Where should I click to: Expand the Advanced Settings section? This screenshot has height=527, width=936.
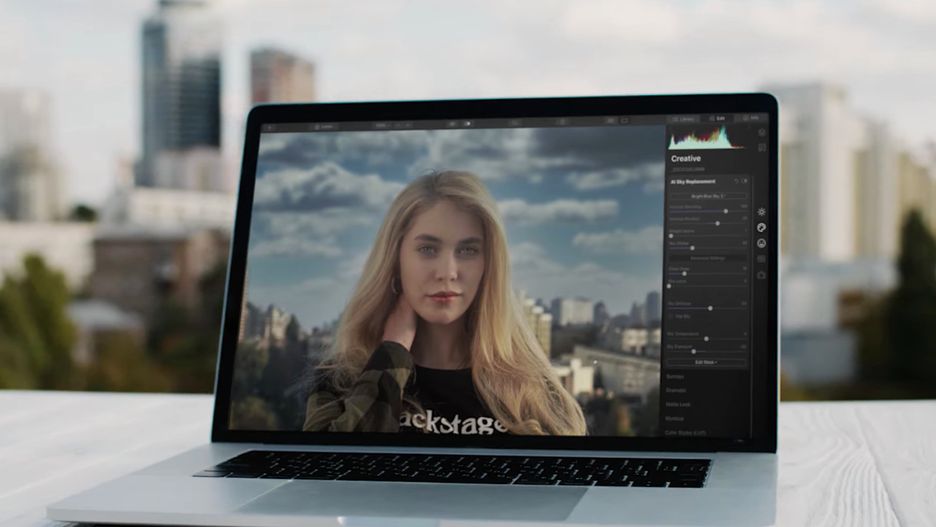707,258
